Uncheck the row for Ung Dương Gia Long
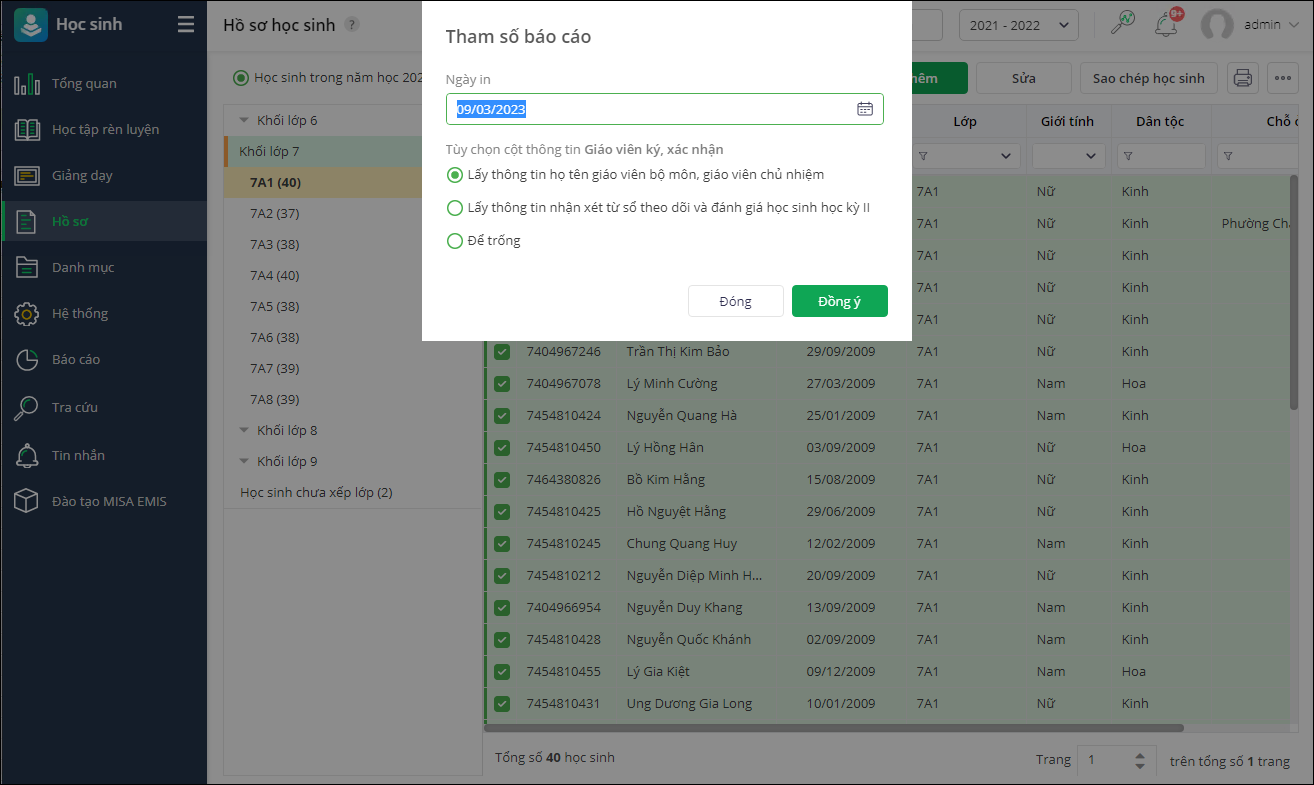This screenshot has height=785, width=1314. point(502,704)
